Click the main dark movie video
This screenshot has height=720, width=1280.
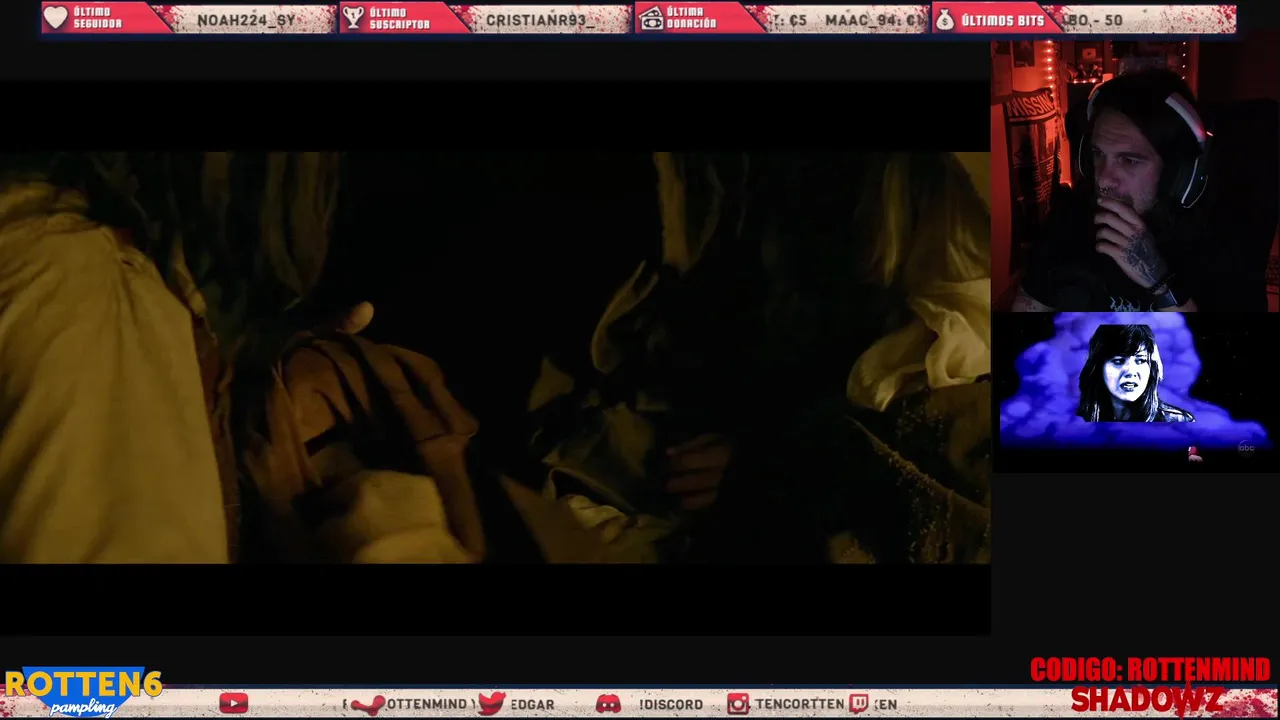click(495, 357)
